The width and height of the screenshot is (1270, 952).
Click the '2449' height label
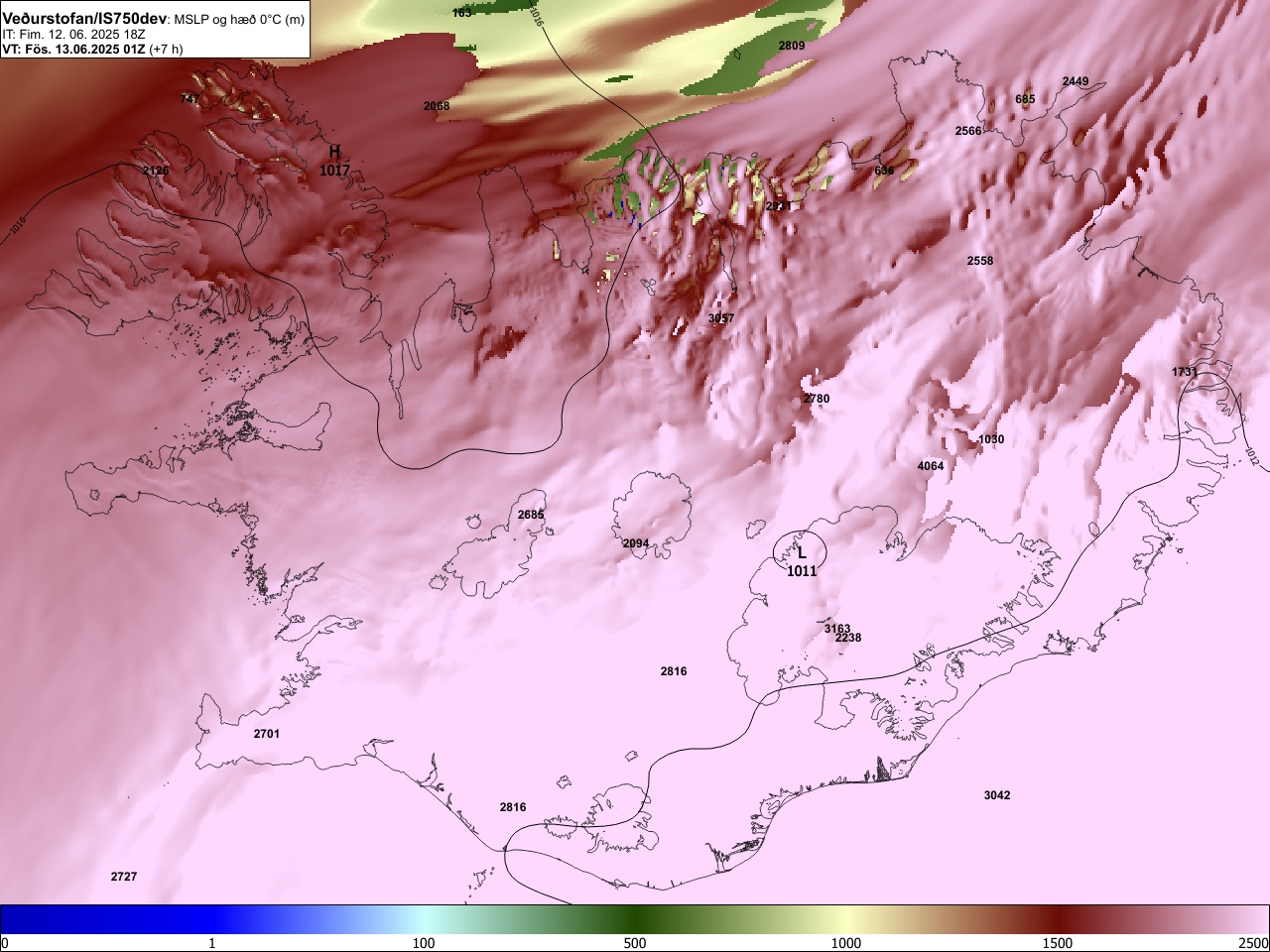point(1076,81)
